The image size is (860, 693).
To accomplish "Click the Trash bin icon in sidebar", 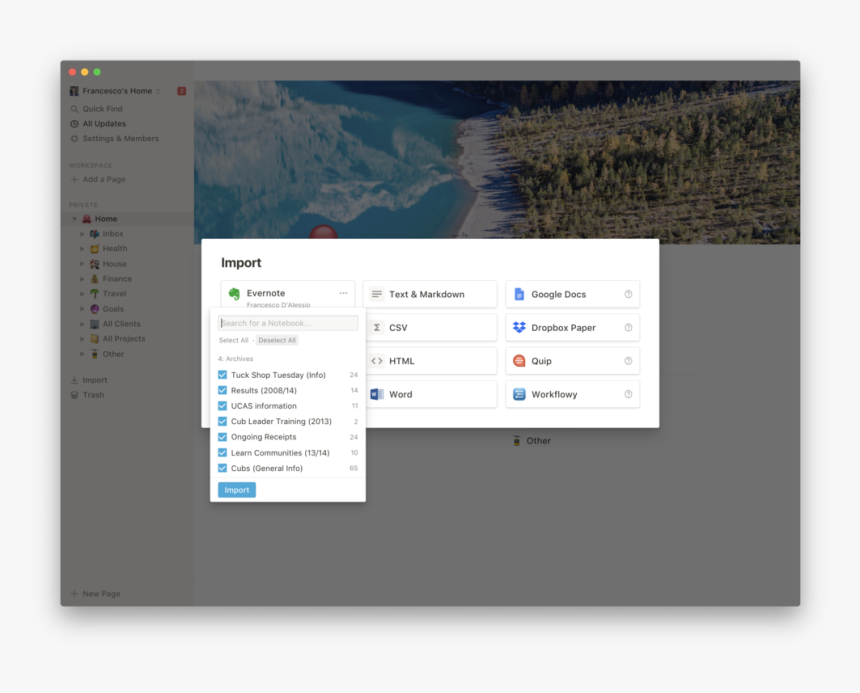I will [74, 395].
